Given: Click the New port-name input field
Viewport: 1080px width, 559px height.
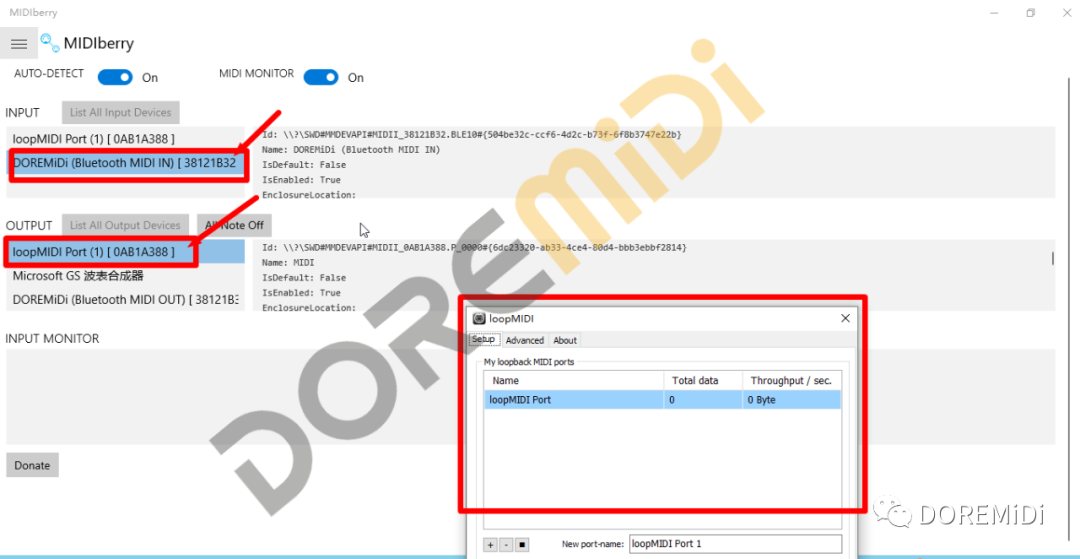Looking at the screenshot, I should coord(735,544).
